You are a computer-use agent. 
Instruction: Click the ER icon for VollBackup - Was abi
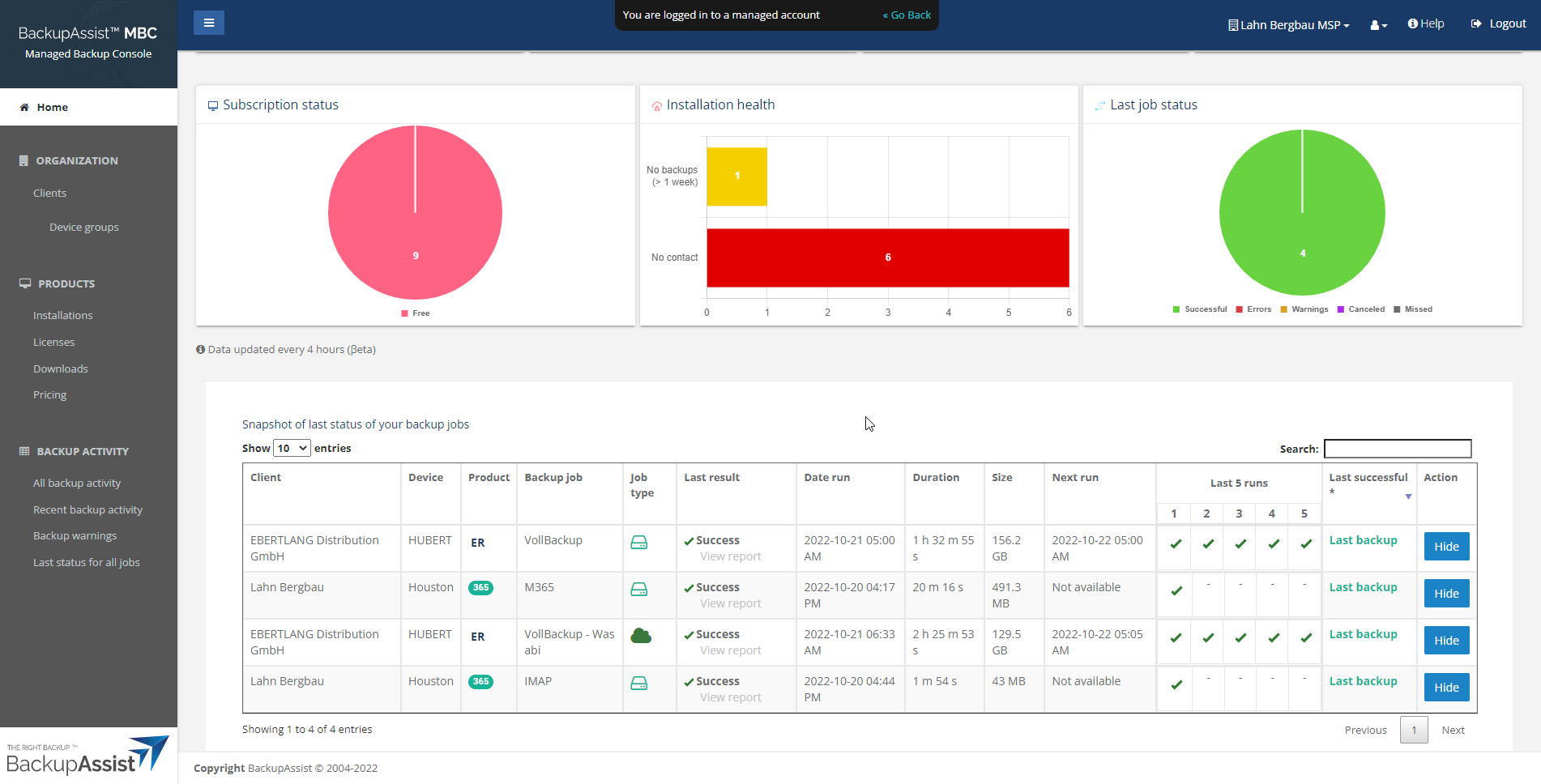478,637
